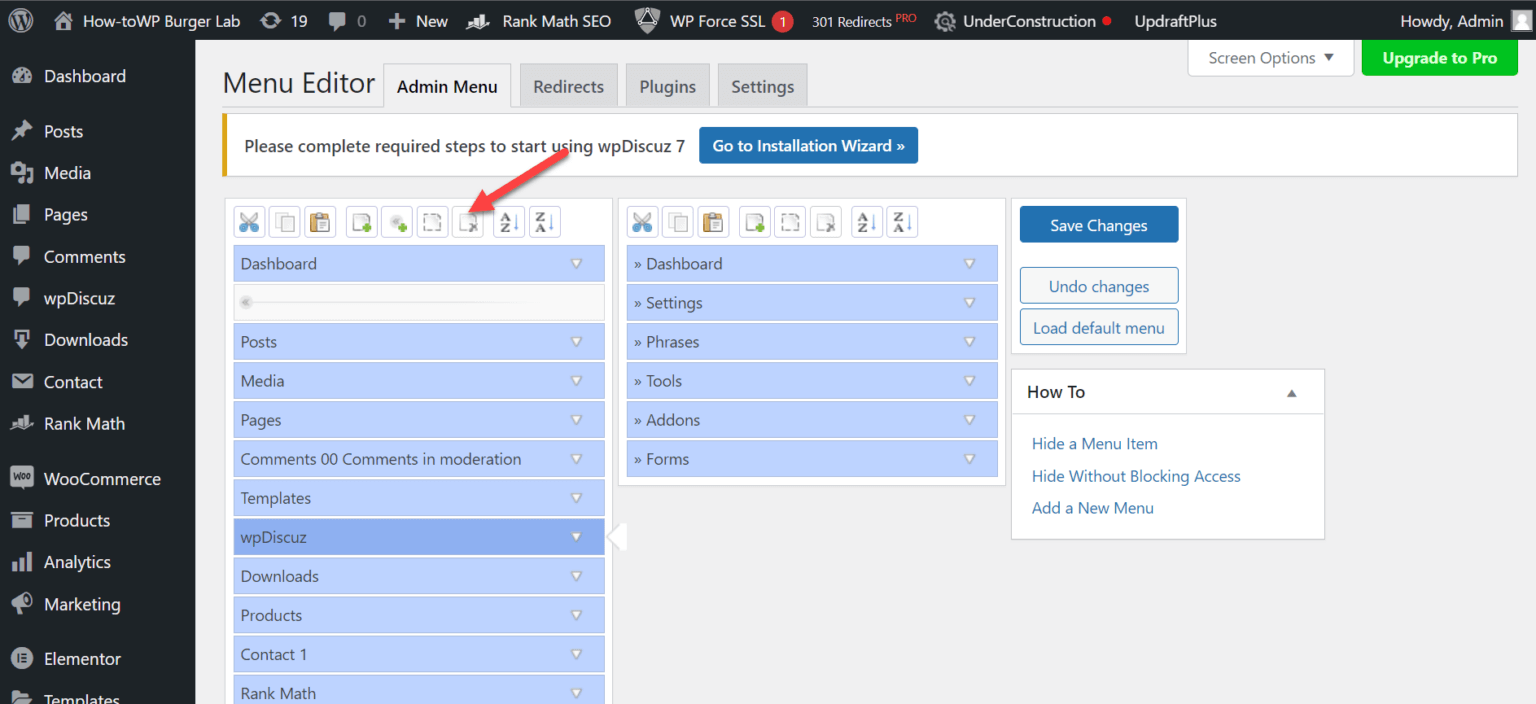Click the Copy icon in the left toolbar
This screenshot has height=704, width=1536.
[x=284, y=221]
